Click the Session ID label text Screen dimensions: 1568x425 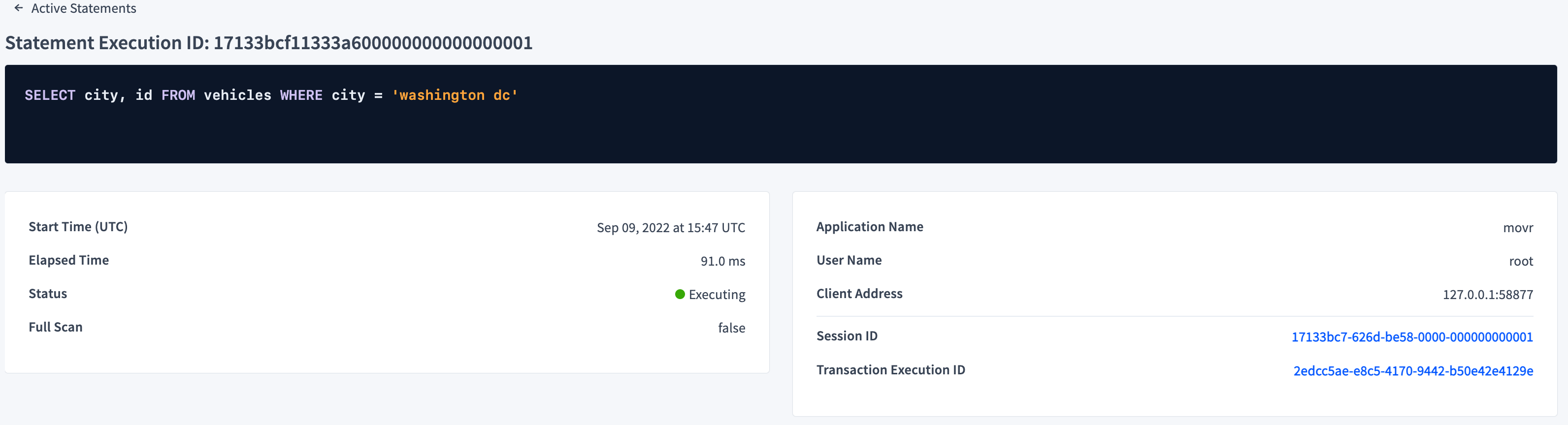coord(847,335)
